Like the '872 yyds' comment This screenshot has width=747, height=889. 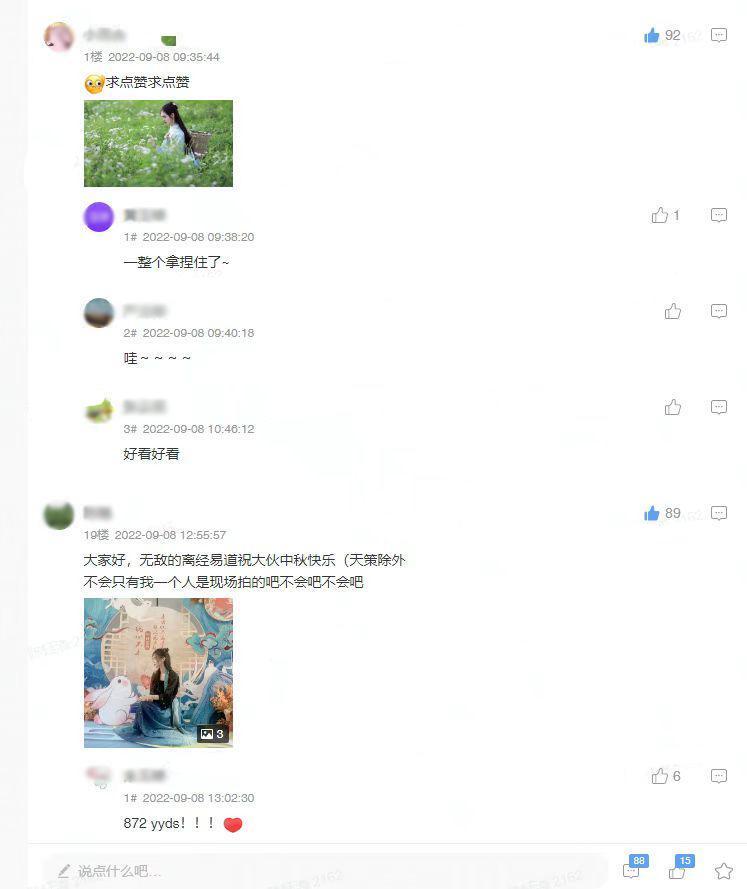pos(659,776)
